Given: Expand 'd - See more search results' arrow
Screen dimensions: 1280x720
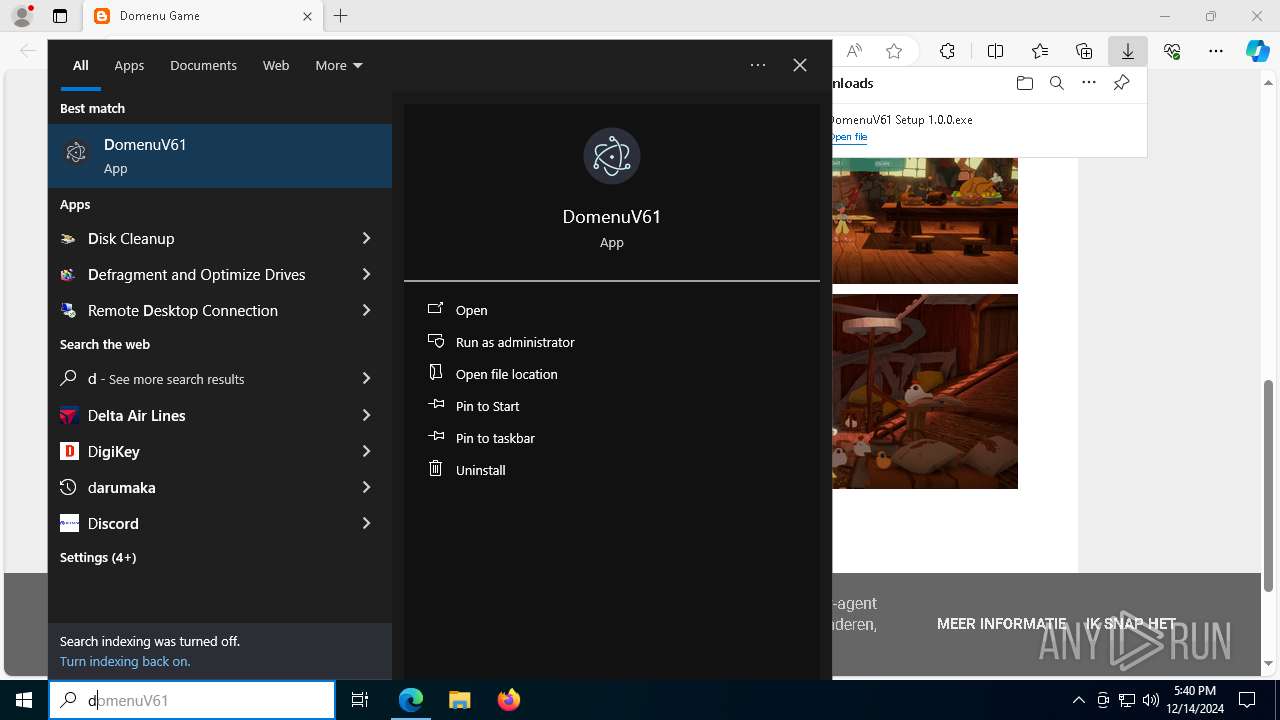Looking at the screenshot, I should 366,379.
